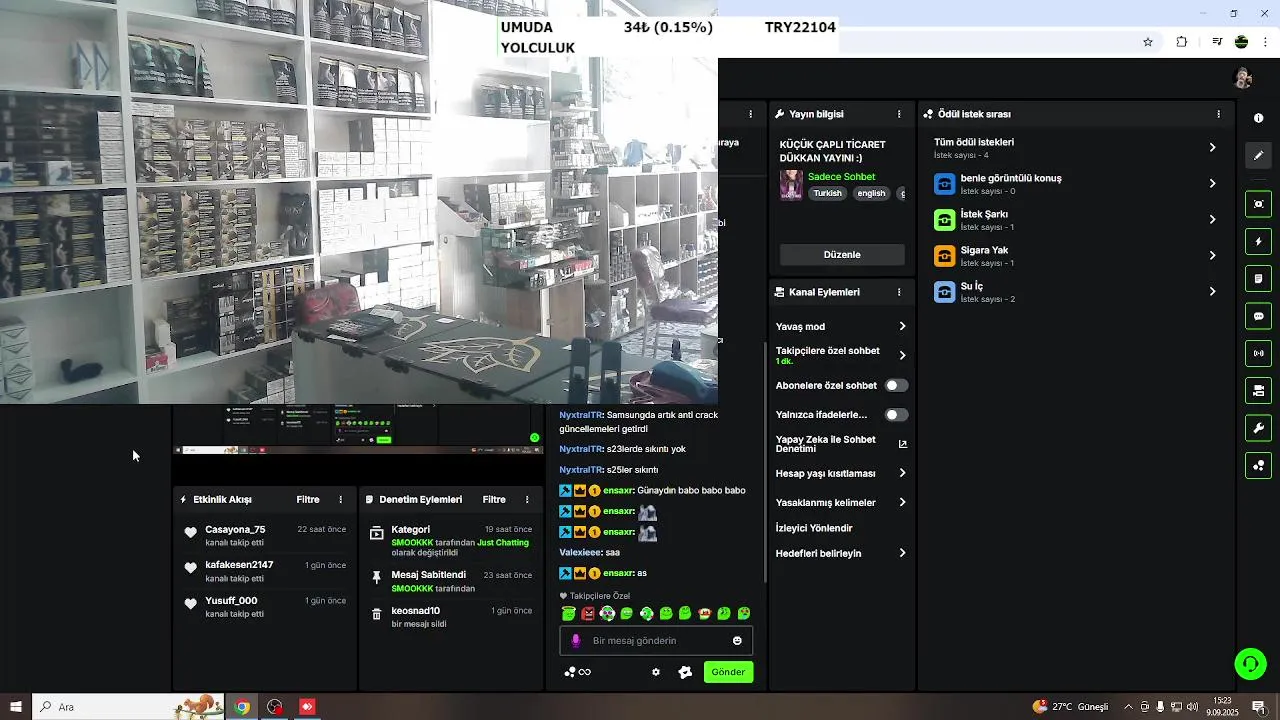Viewport: 1280px width, 720px height.
Task: Click the green Gönder button
Action: pyautogui.click(x=728, y=672)
